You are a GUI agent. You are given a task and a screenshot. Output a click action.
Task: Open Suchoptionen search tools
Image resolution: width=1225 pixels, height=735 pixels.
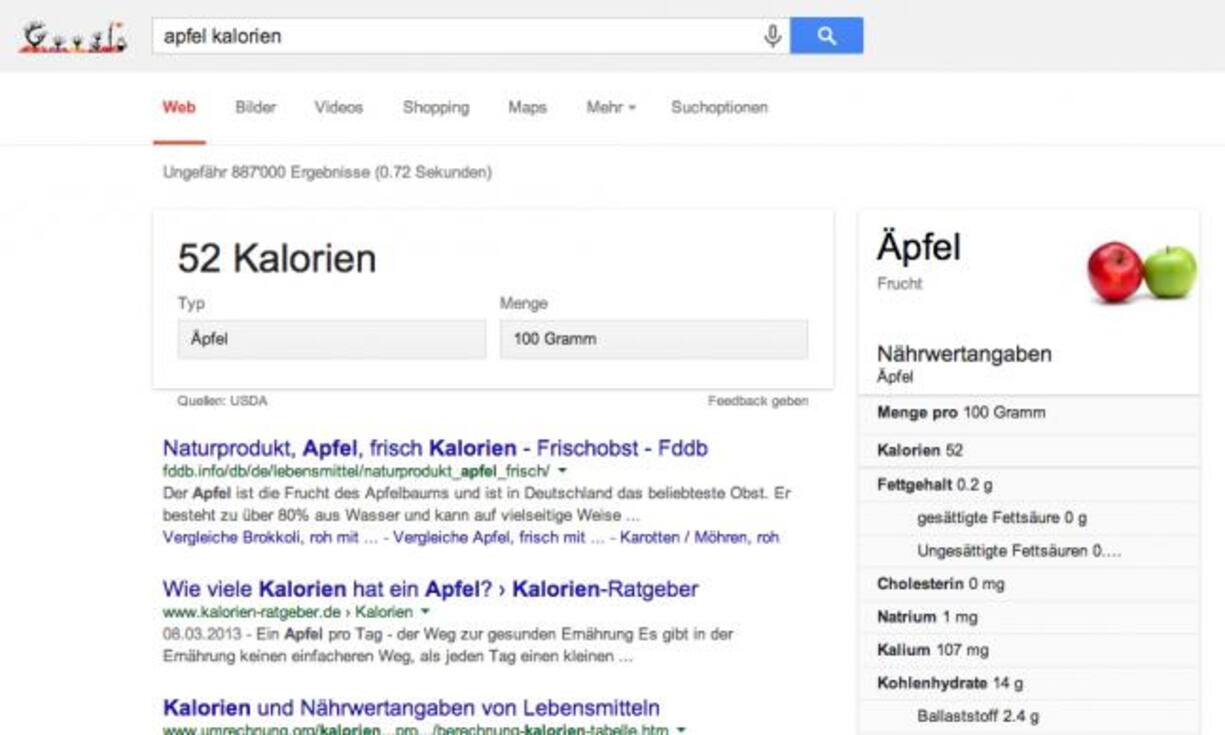coord(719,107)
